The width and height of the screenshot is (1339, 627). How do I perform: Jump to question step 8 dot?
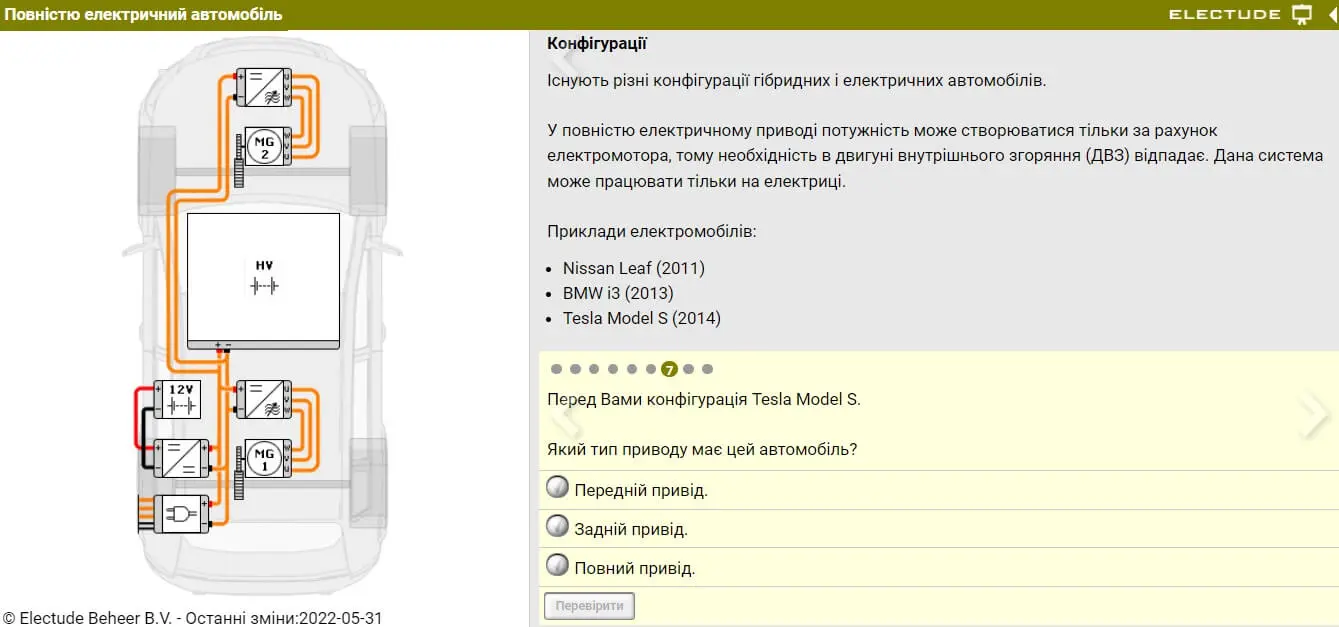click(689, 369)
